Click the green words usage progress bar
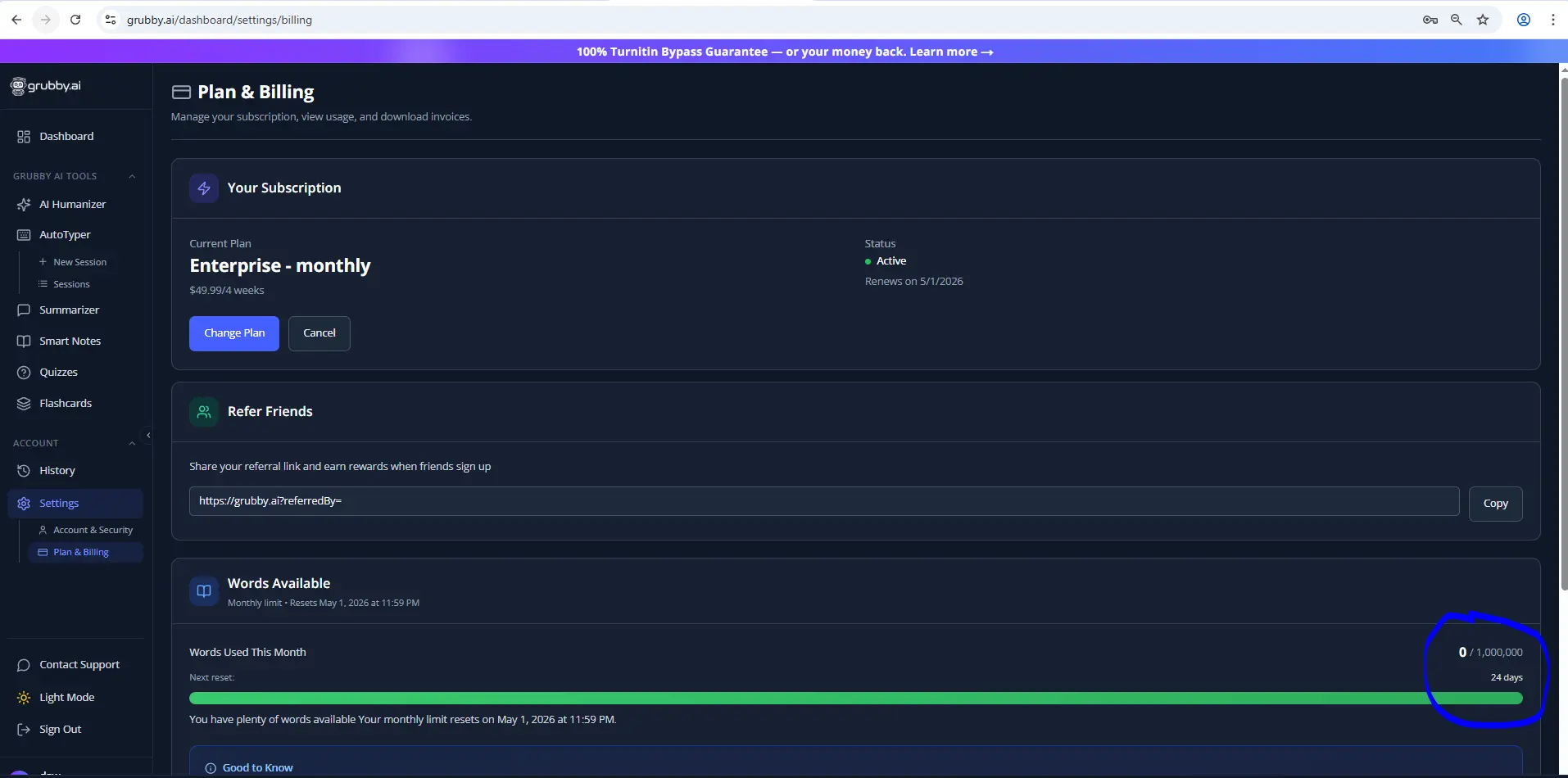 click(856, 699)
